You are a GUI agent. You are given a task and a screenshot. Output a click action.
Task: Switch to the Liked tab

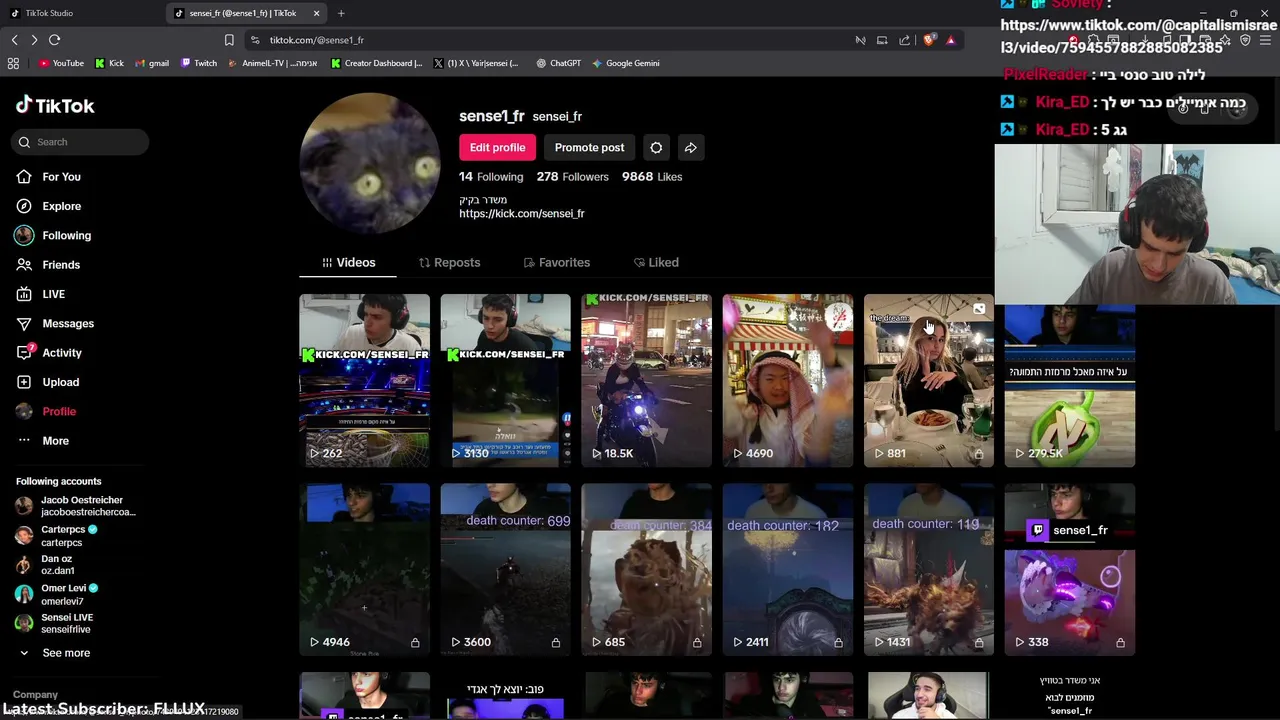pyautogui.click(x=656, y=262)
